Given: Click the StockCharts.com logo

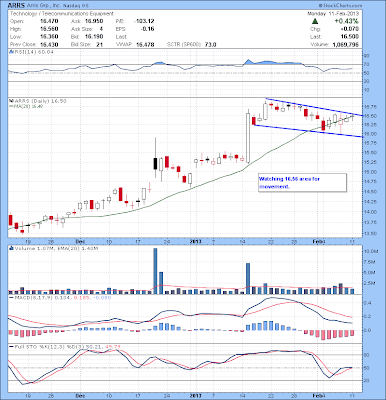Looking at the screenshot, I should coord(340,6).
